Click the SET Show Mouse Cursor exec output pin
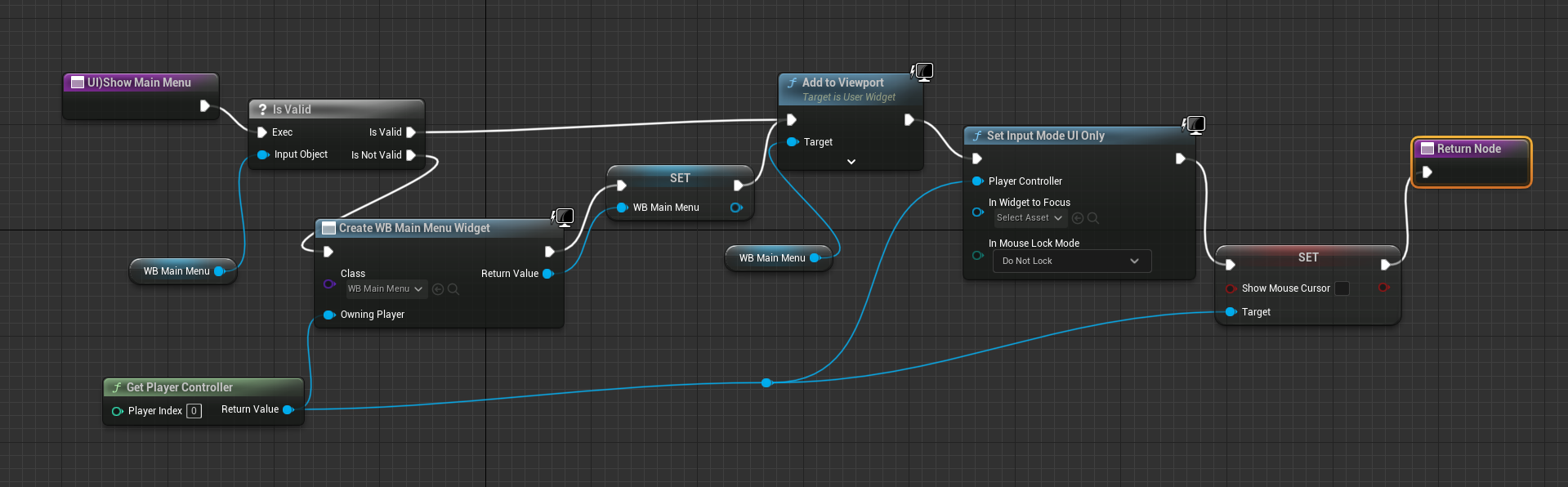 (1385, 265)
